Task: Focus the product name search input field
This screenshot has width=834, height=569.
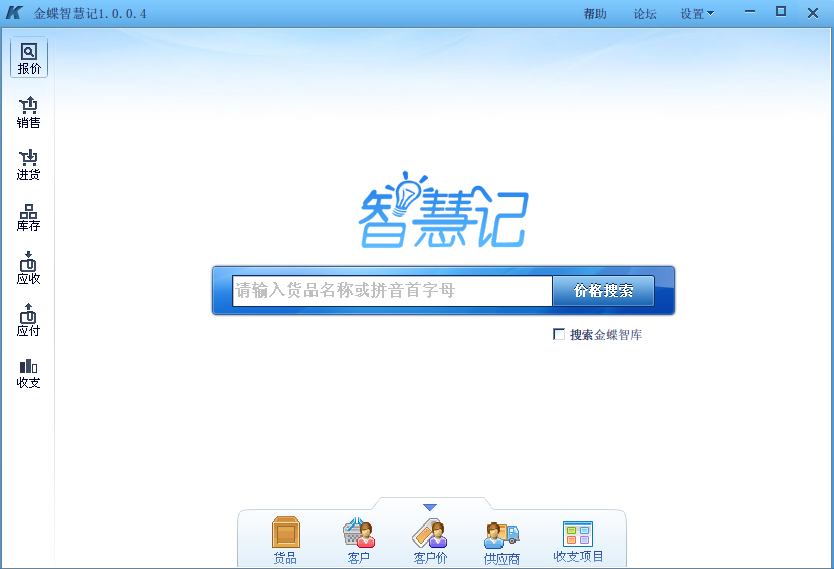Action: tap(392, 290)
